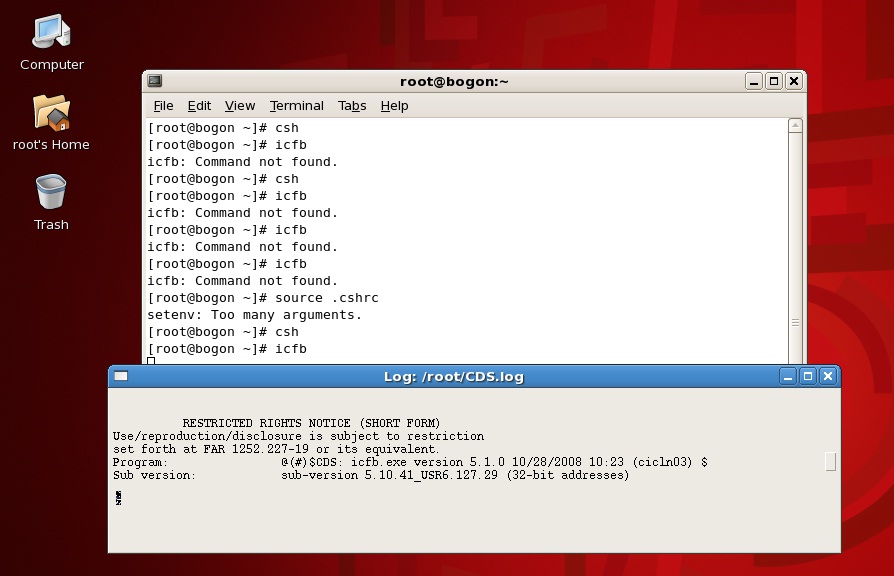The width and height of the screenshot is (894, 576).
Task: Click the 'source .cshrc' command line
Action: pyautogui.click(x=263, y=298)
